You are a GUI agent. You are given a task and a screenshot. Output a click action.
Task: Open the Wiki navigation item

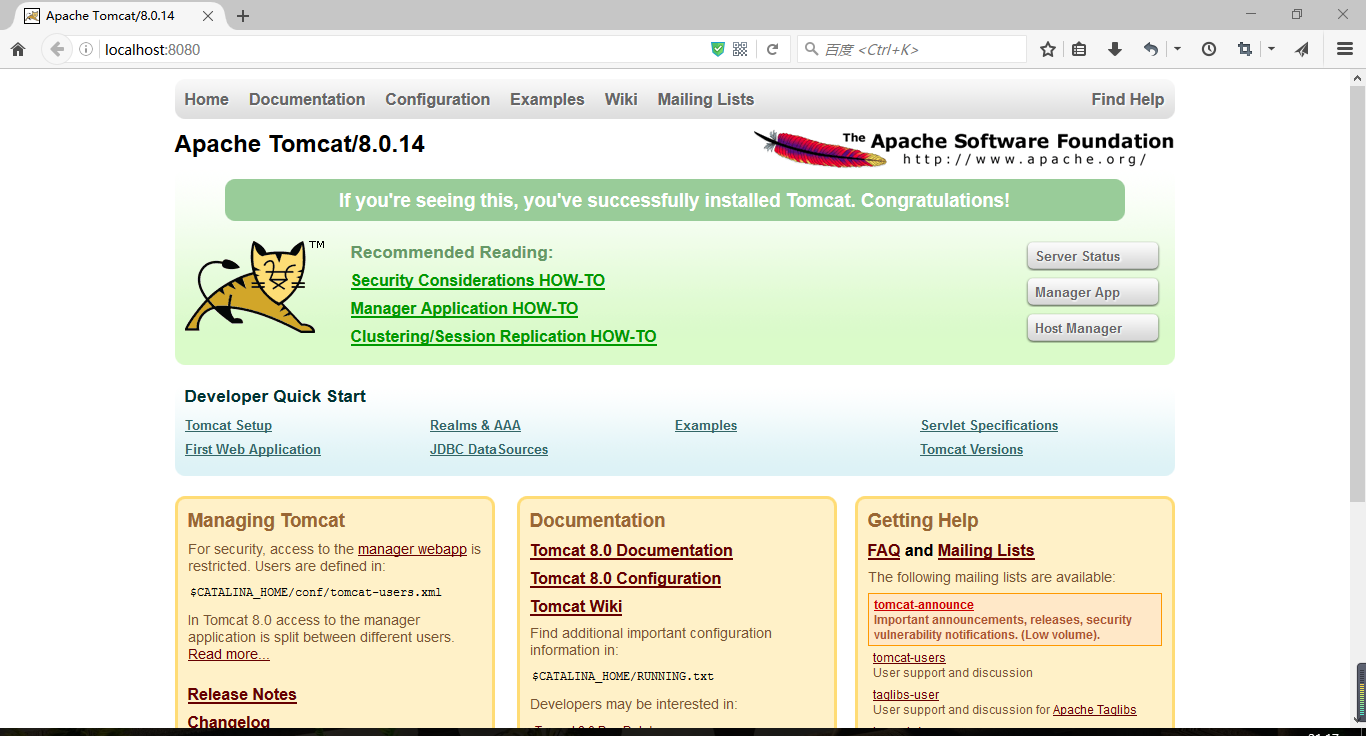click(621, 99)
